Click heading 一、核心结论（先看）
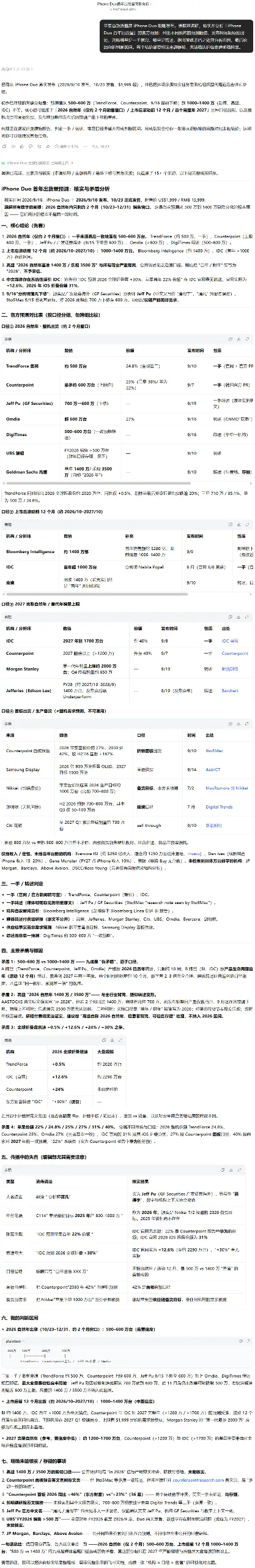 [24, 225]
